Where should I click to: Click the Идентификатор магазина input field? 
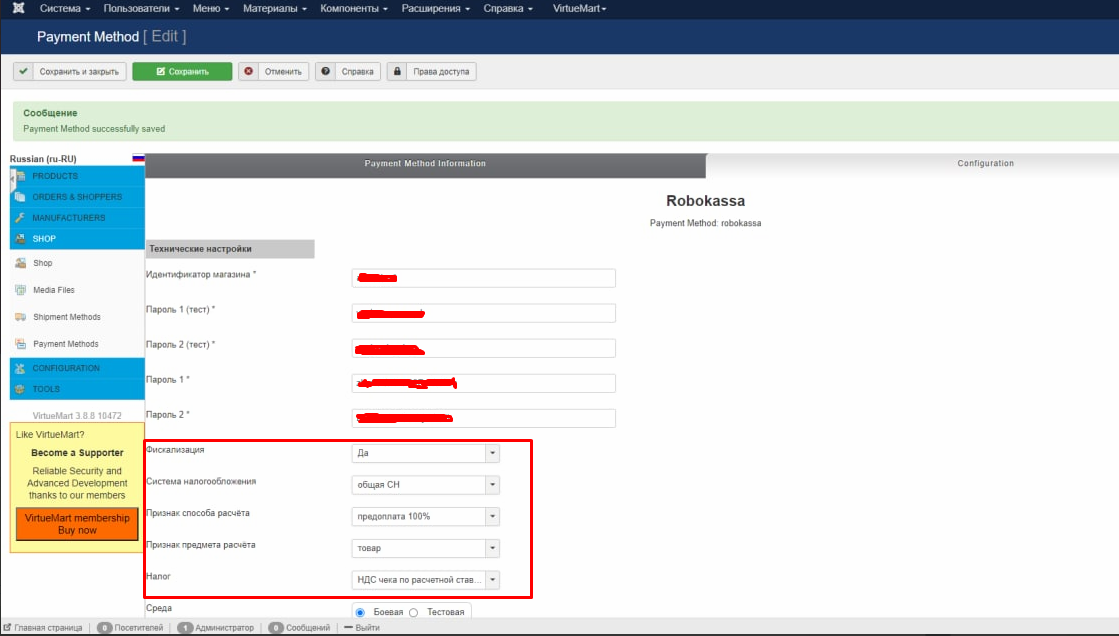click(x=484, y=278)
